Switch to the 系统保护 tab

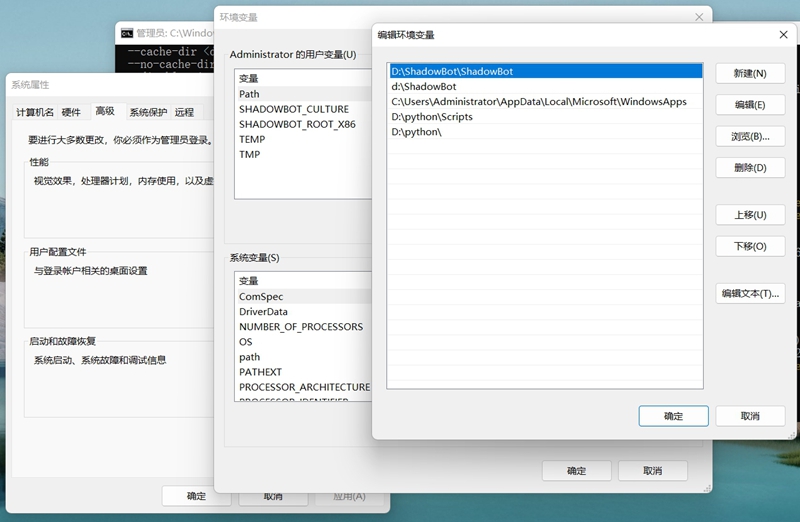(148, 112)
